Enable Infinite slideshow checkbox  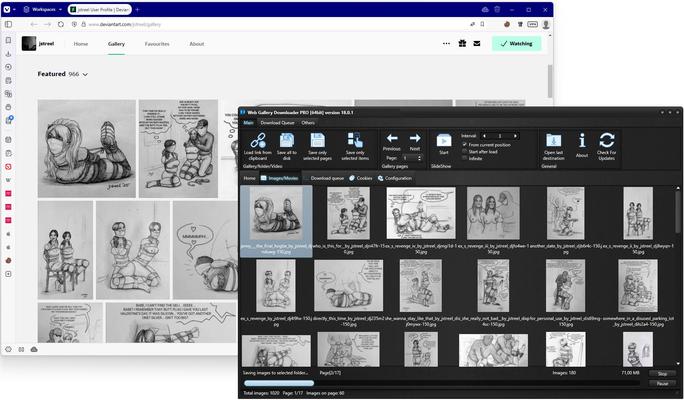tap(465, 158)
